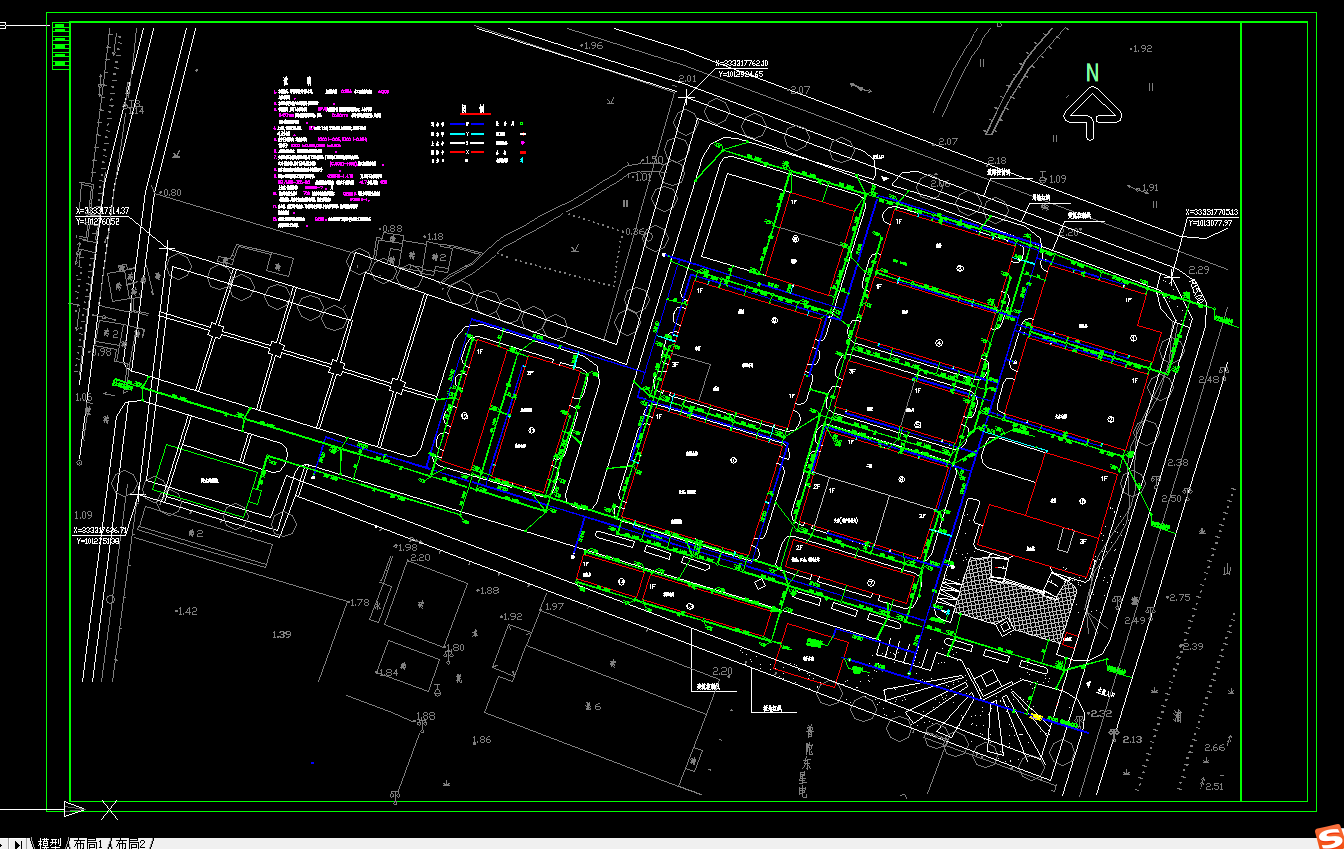This screenshot has width=1344, height=849.
Task: Select the elevation value 2.18
Action: (997, 161)
